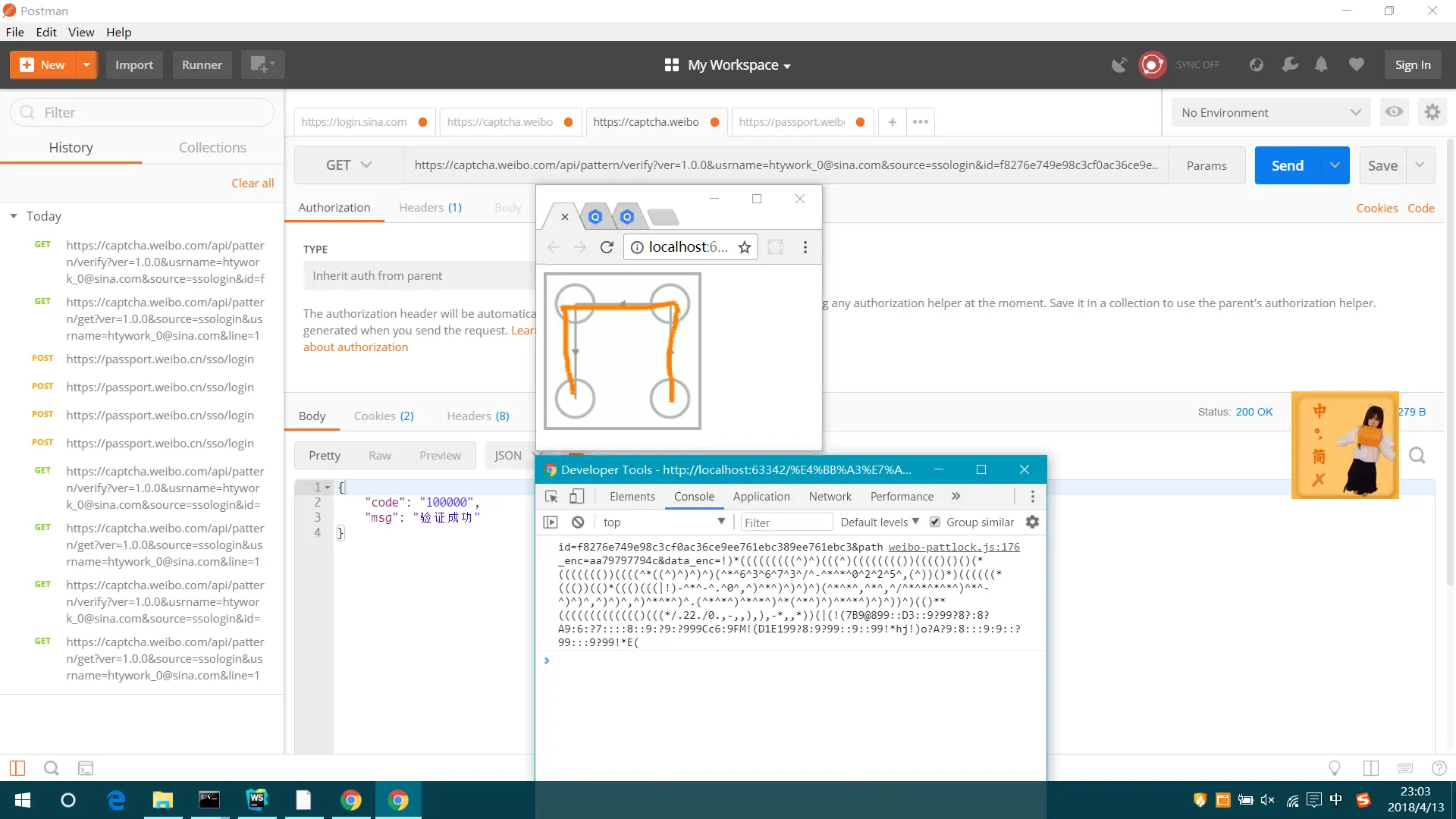The width and height of the screenshot is (1456, 819).
Task: Open settings via the wrench icon
Action: coord(1290,65)
